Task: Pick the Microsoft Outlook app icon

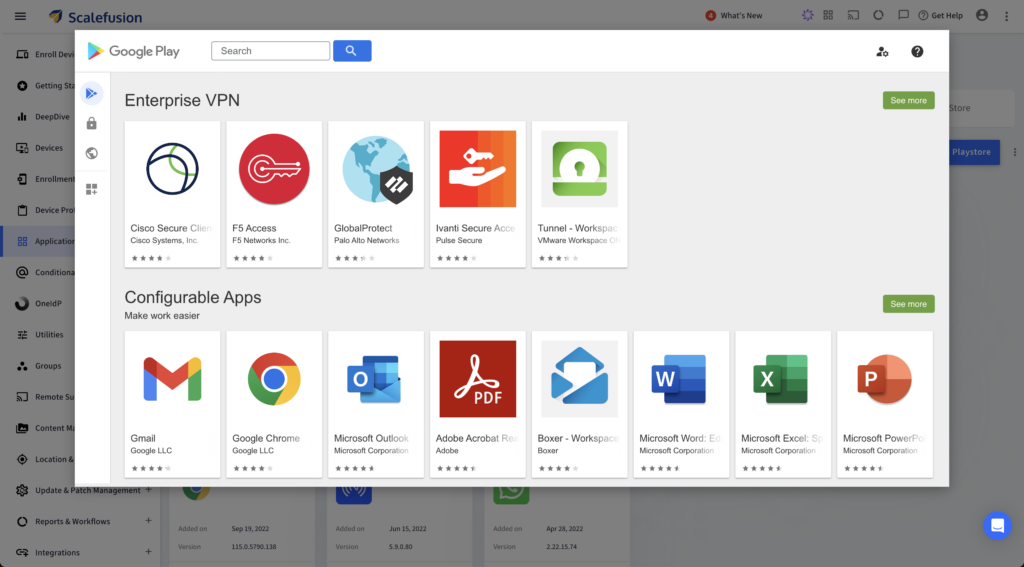Action: click(376, 379)
